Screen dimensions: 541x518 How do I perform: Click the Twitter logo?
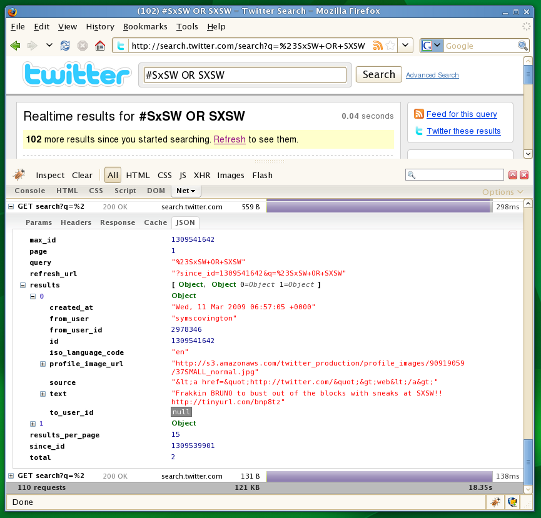tap(77, 74)
